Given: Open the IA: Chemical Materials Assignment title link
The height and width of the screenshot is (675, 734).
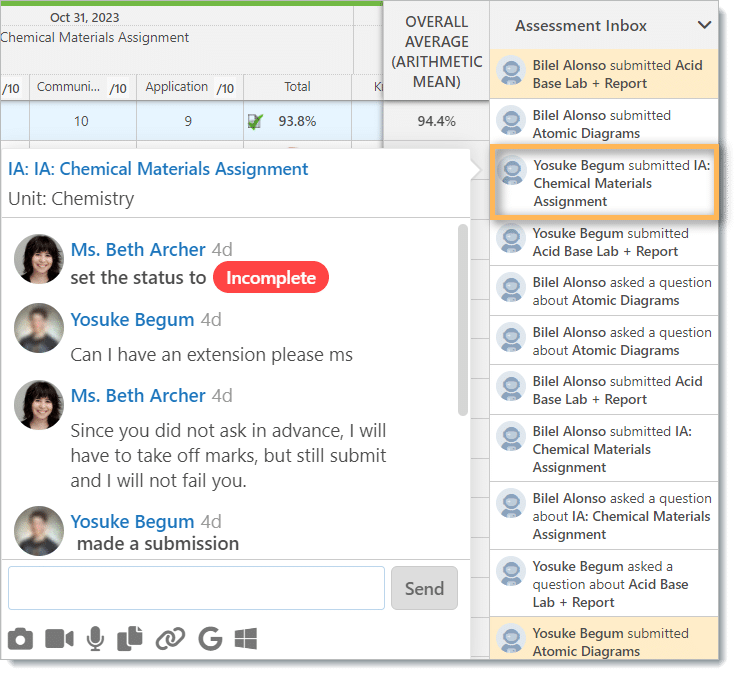Looking at the screenshot, I should (x=158, y=169).
